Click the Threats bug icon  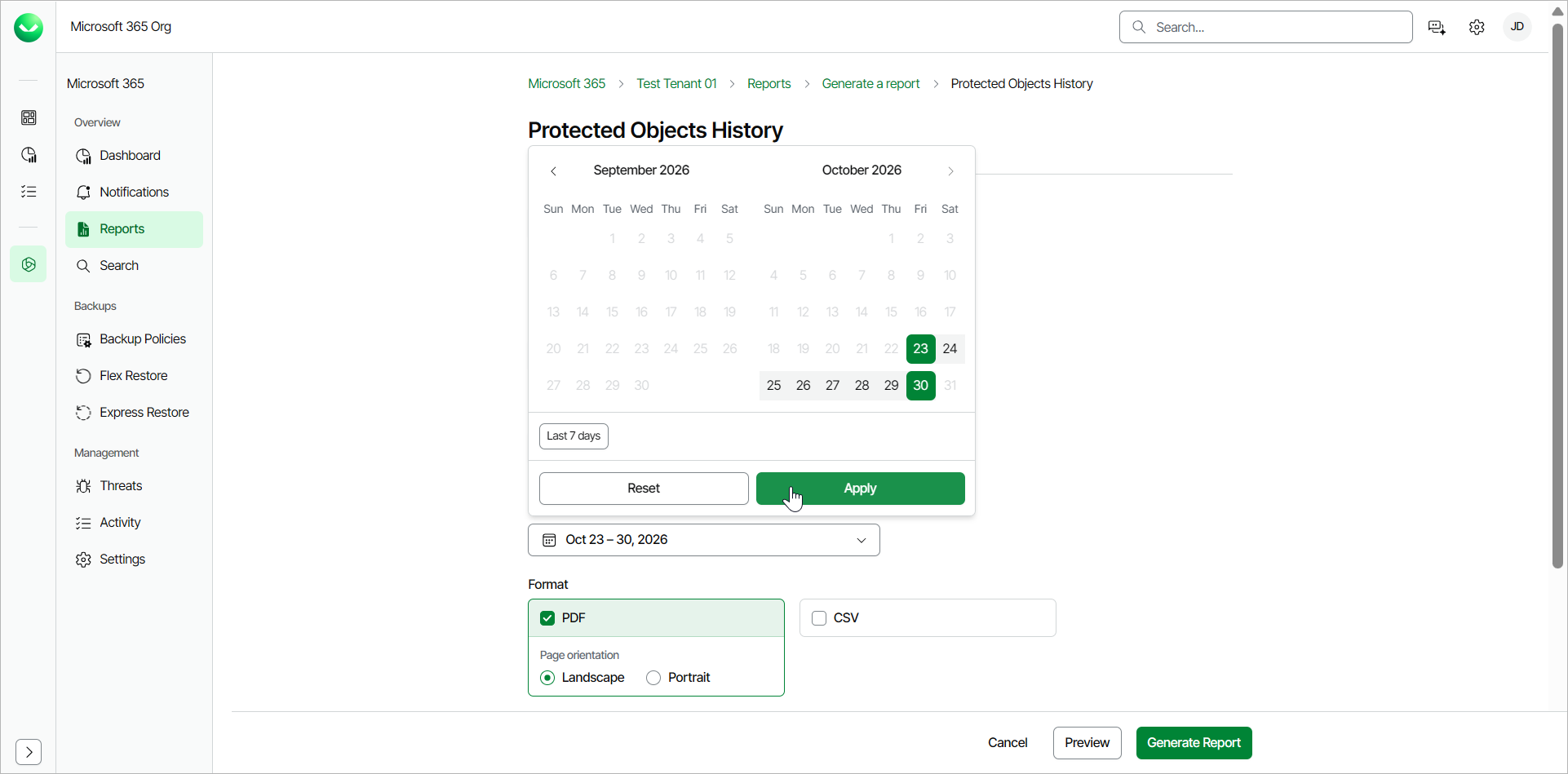[x=83, y=486]
